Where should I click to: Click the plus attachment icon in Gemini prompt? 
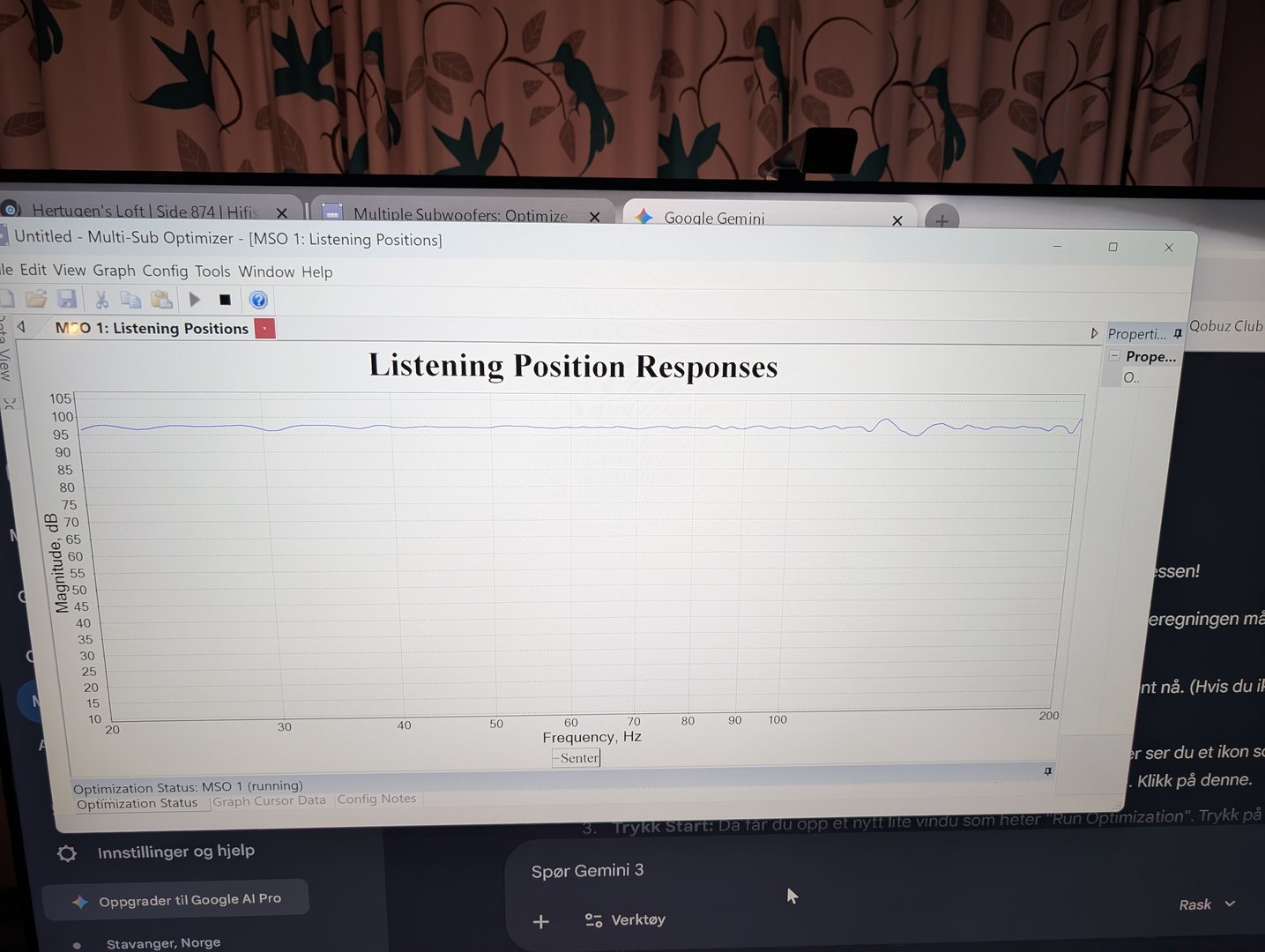point(541,921)
